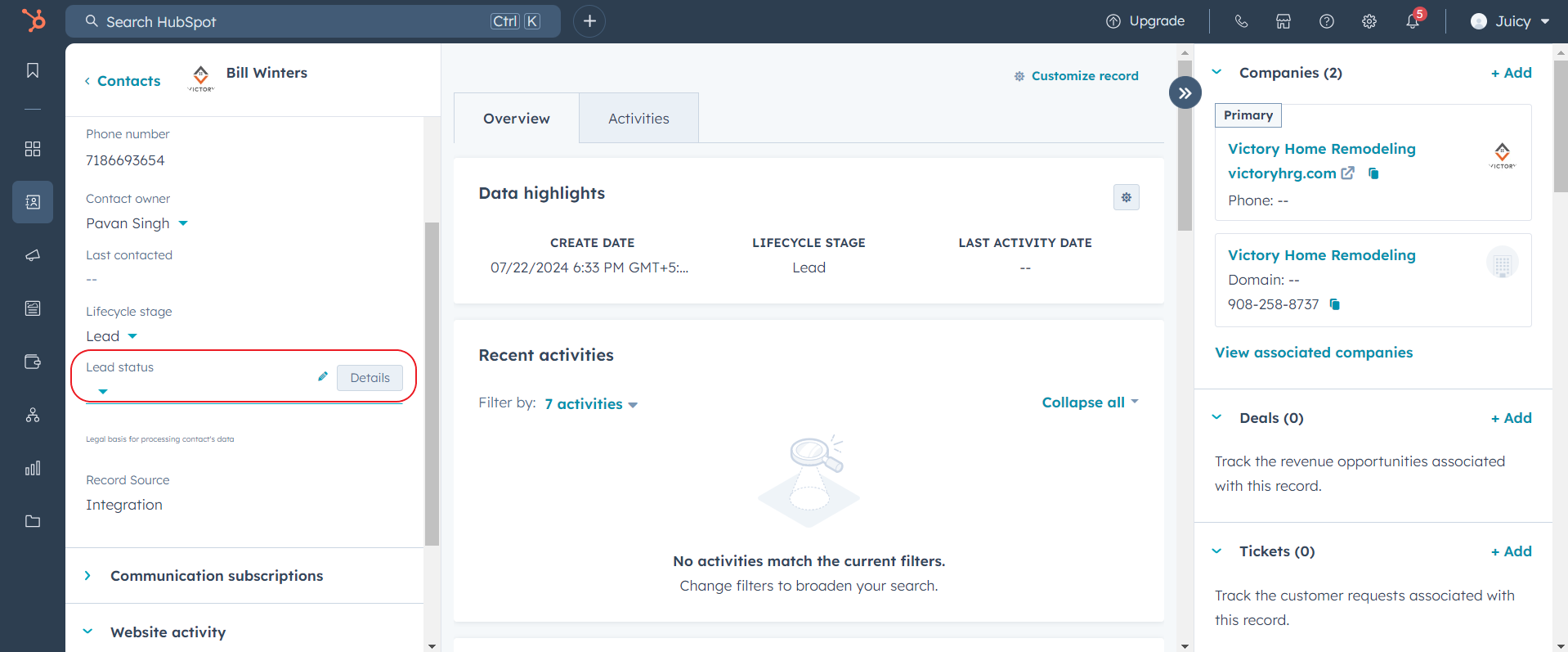Switch to the Activities tab
This screenshot has height=652, width=1568.
click(638, 119)
